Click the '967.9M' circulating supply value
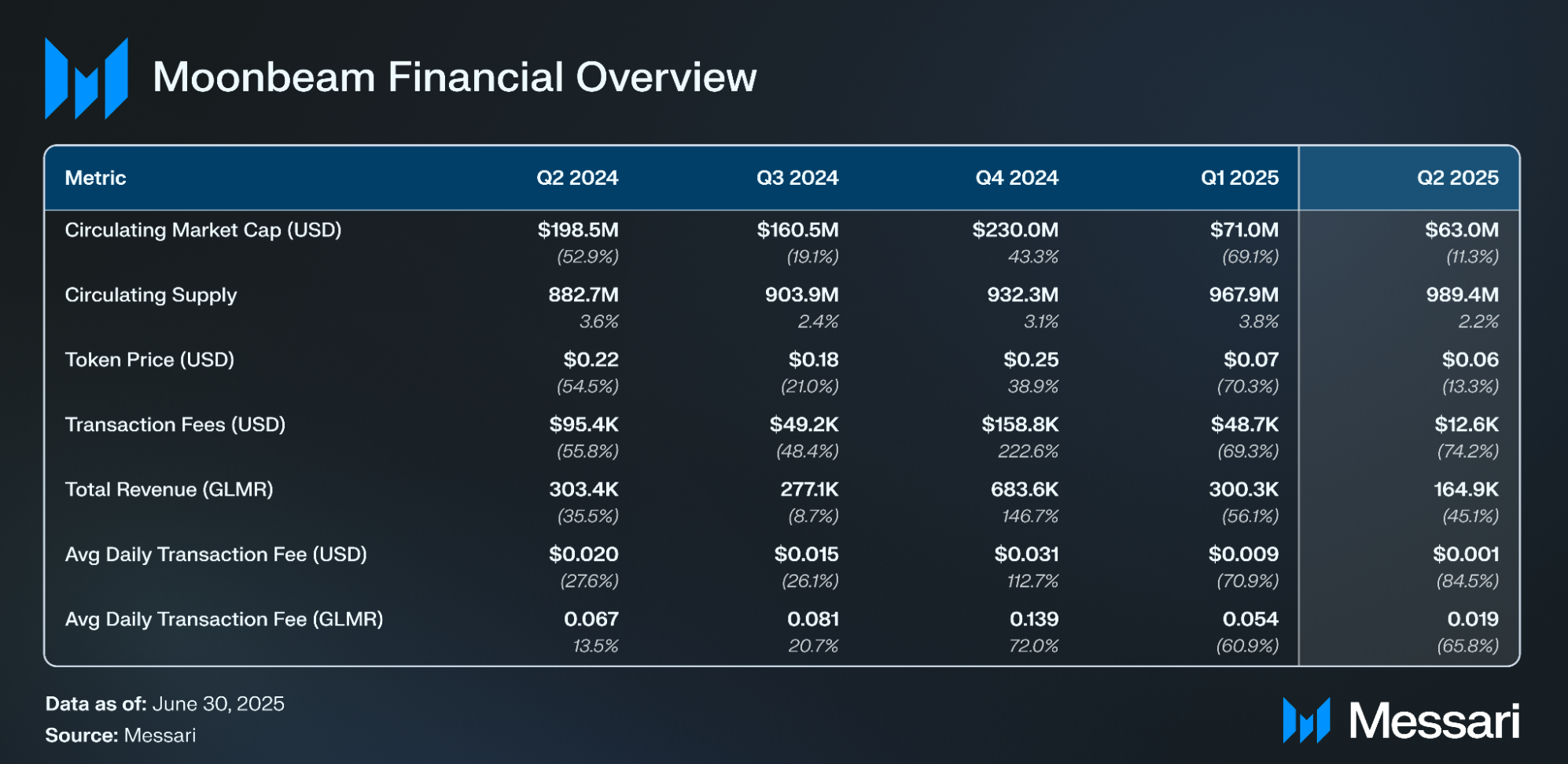The height and width of the screenshot is (764, 1568). click(x=1244, y=295)
